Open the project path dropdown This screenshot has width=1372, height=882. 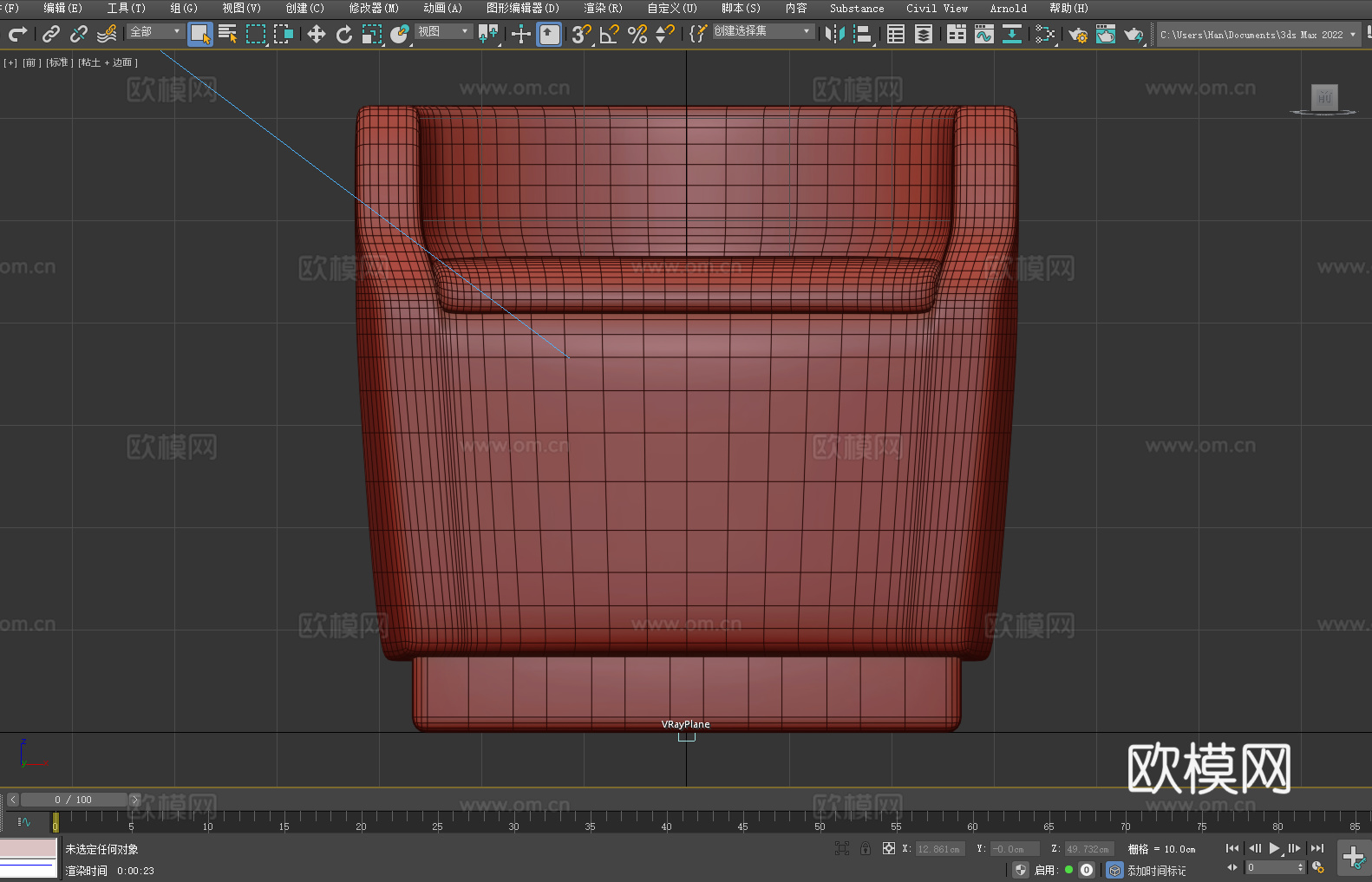tap(1258, 35)
